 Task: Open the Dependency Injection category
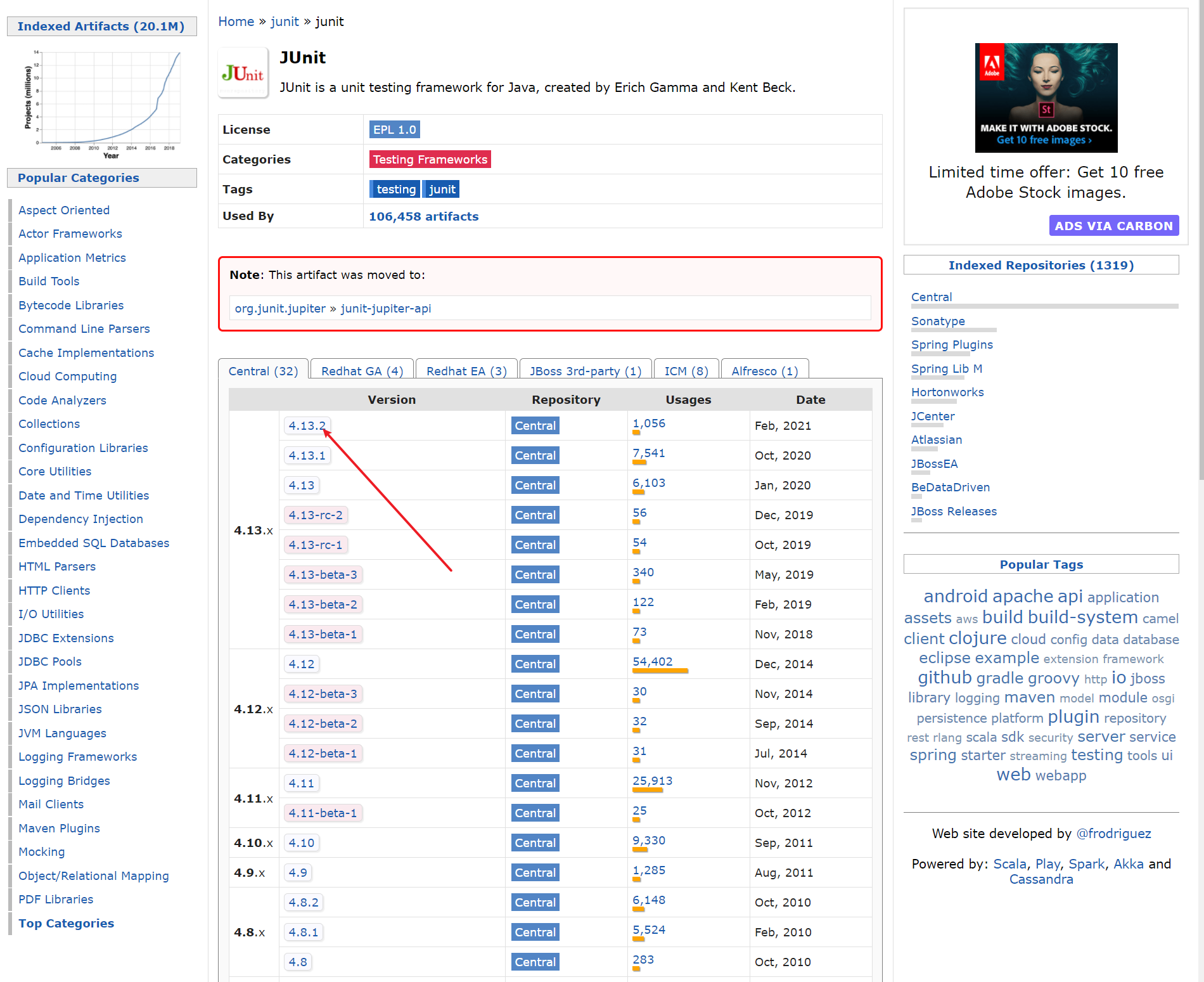point(80,519)
